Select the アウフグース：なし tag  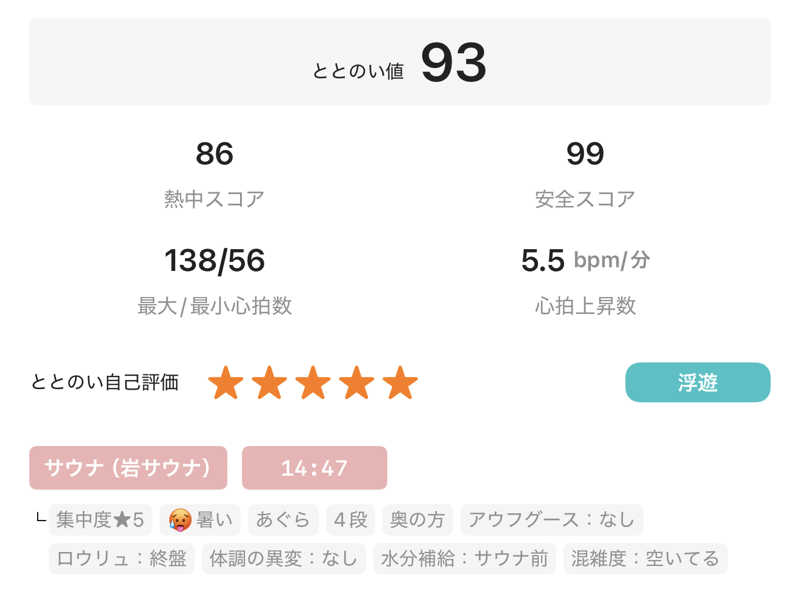[x=551, y=520]
